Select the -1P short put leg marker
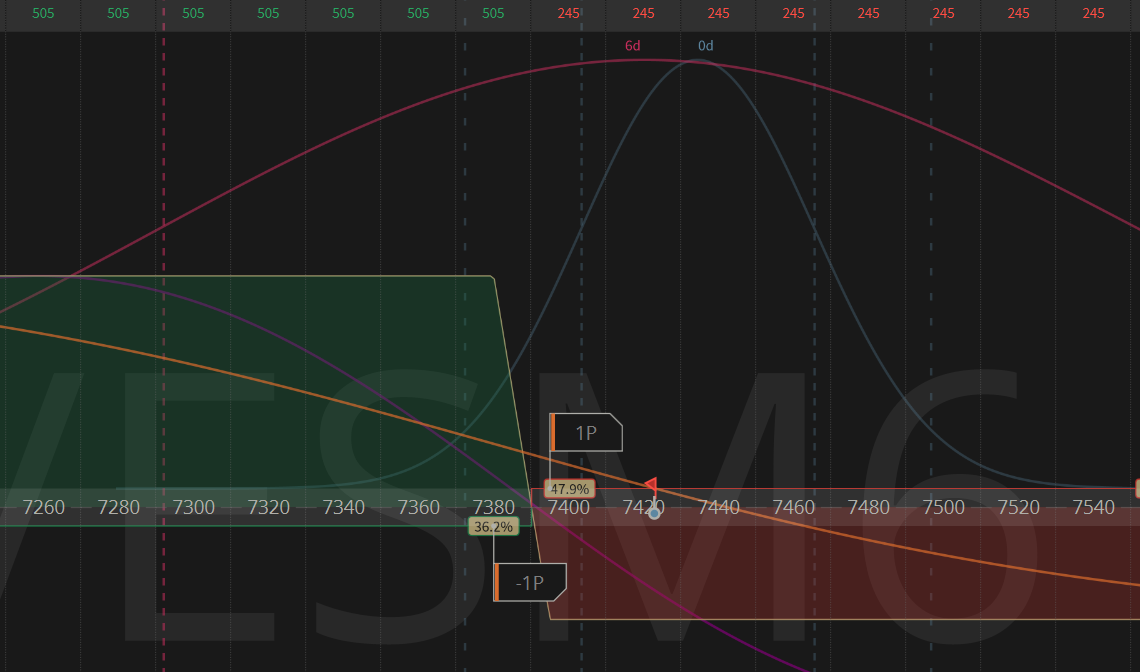This screenshot has height=672, width=1140. pyautogui.click(x=530, y=583)
